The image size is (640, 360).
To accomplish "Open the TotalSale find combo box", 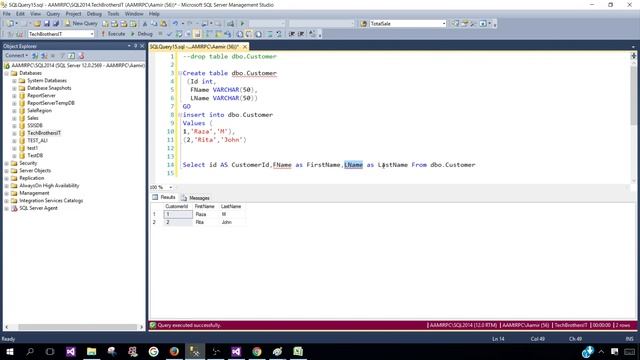I will click(408, 24).
